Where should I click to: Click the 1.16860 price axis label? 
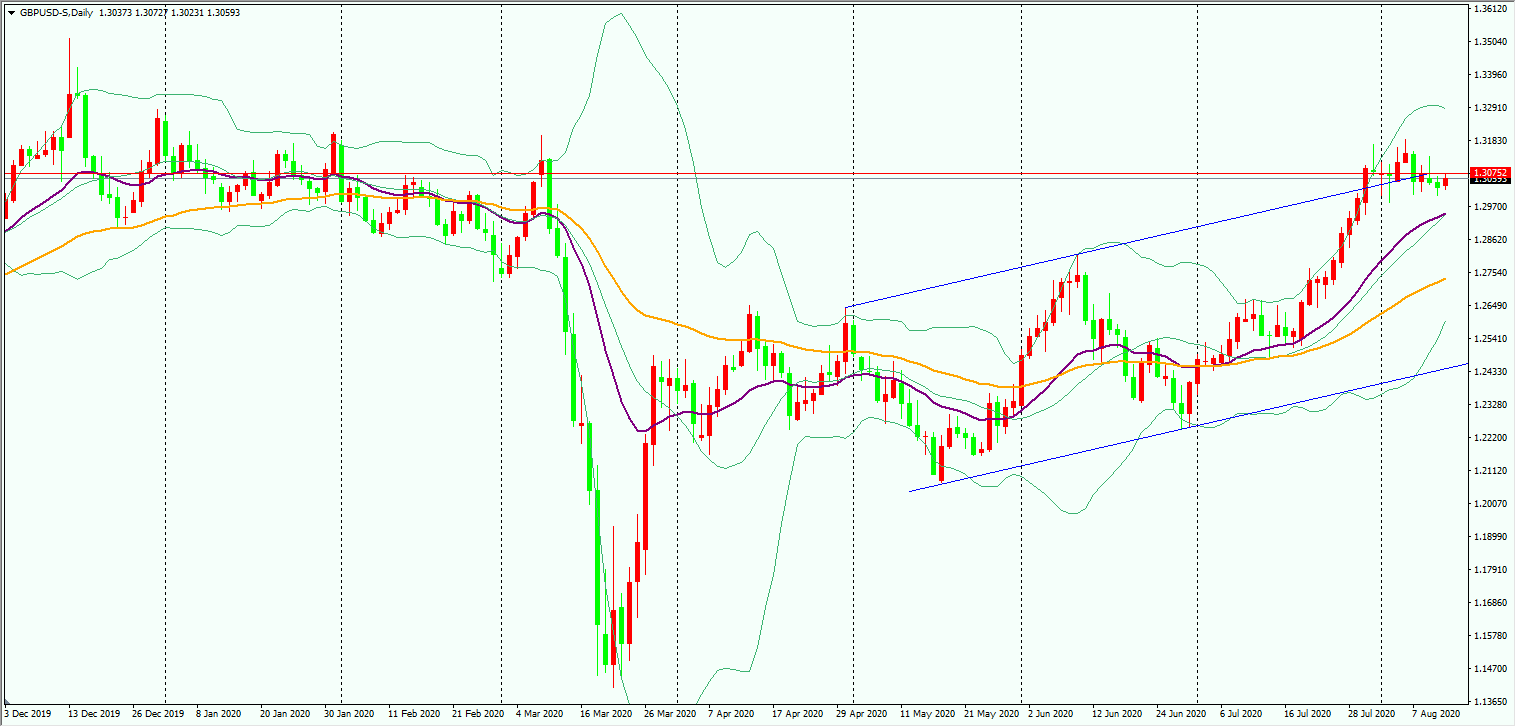pyautogui.click(x=1490, y=603)
